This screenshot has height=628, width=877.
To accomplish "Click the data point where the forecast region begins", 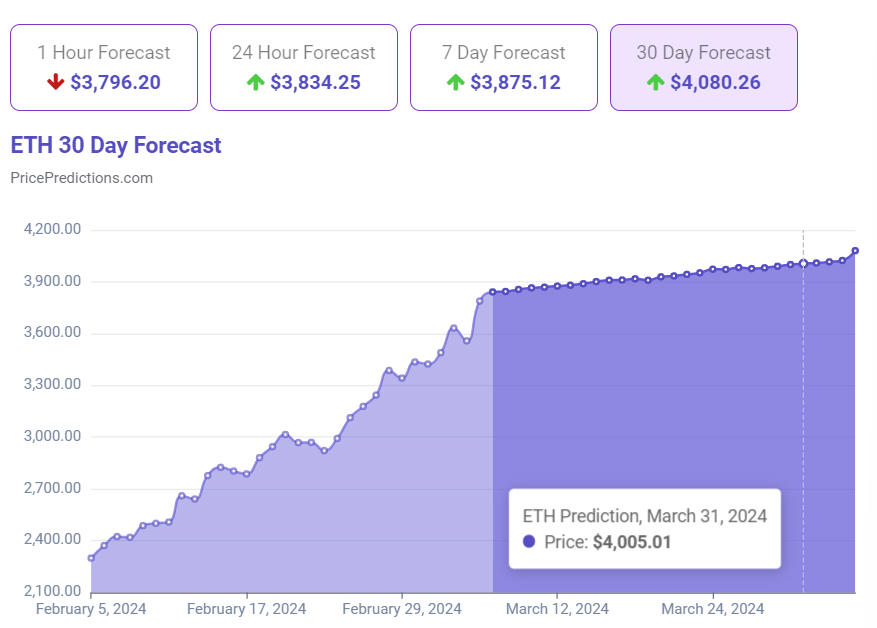I will pyautogui.click(x=493, y=292).
